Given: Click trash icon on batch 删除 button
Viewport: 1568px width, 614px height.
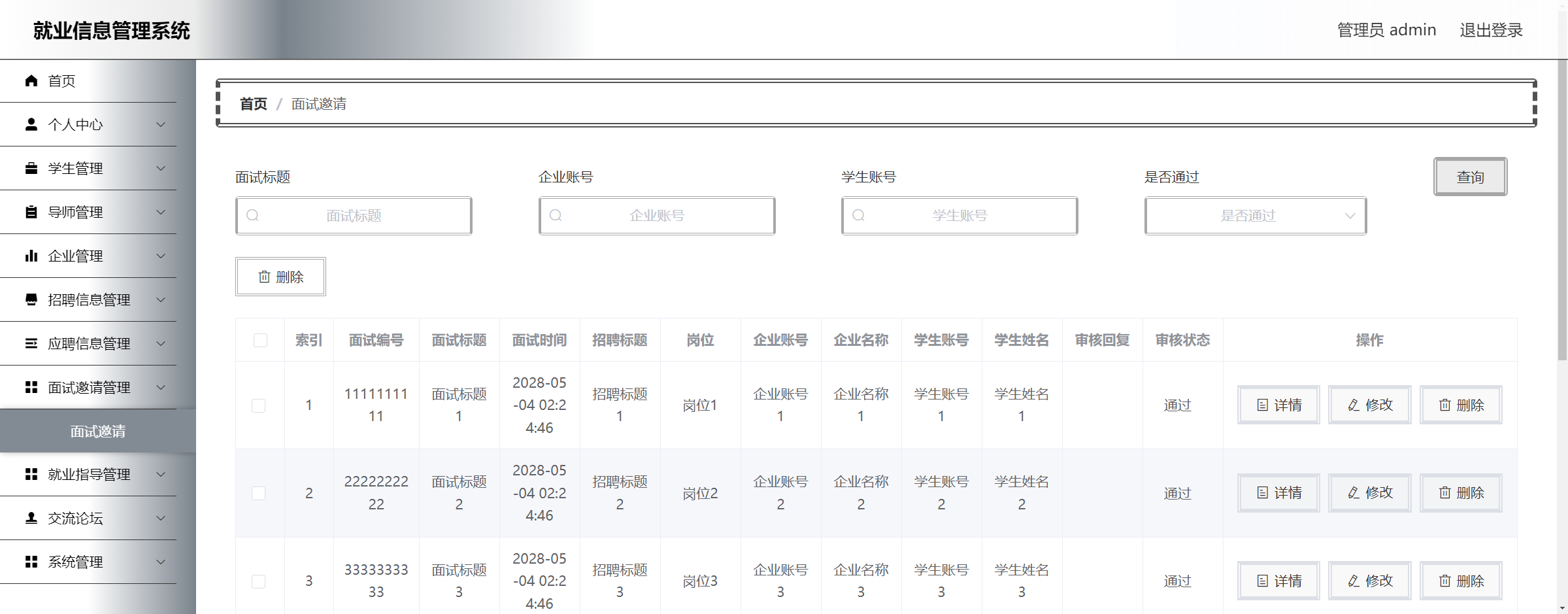Looking at the screenshot, I should tap(264, 277).
